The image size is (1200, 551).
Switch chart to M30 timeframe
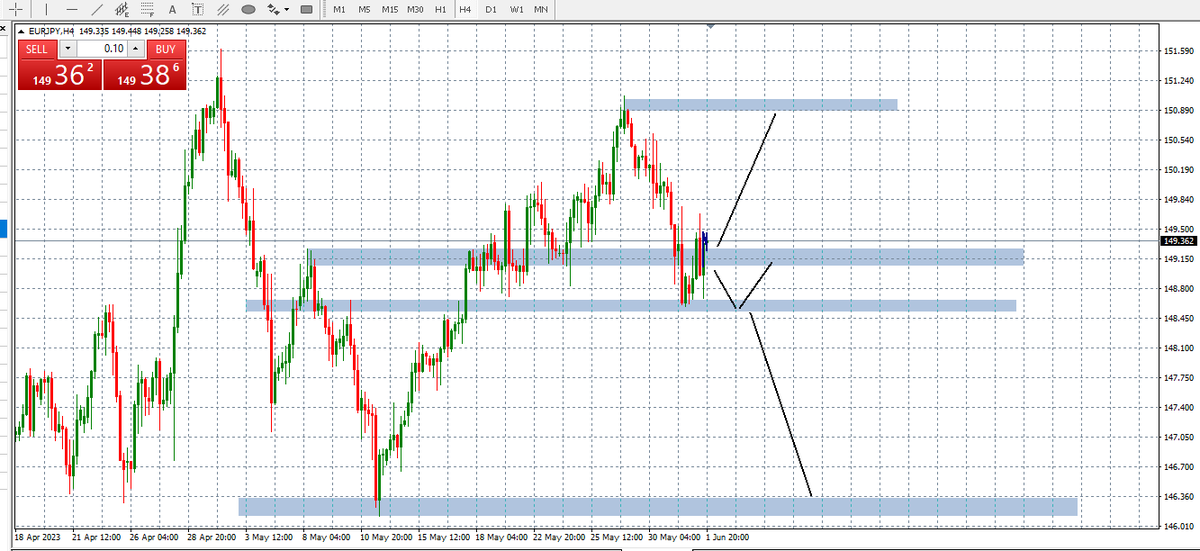415,9
